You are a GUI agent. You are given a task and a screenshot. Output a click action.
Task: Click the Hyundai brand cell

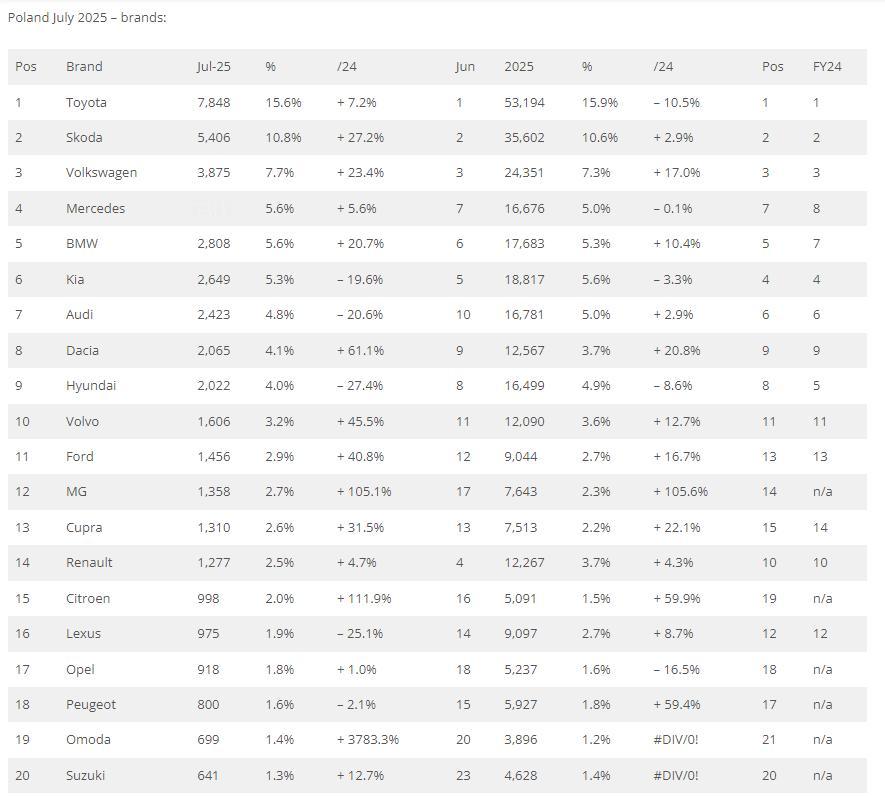coord(90,385)
